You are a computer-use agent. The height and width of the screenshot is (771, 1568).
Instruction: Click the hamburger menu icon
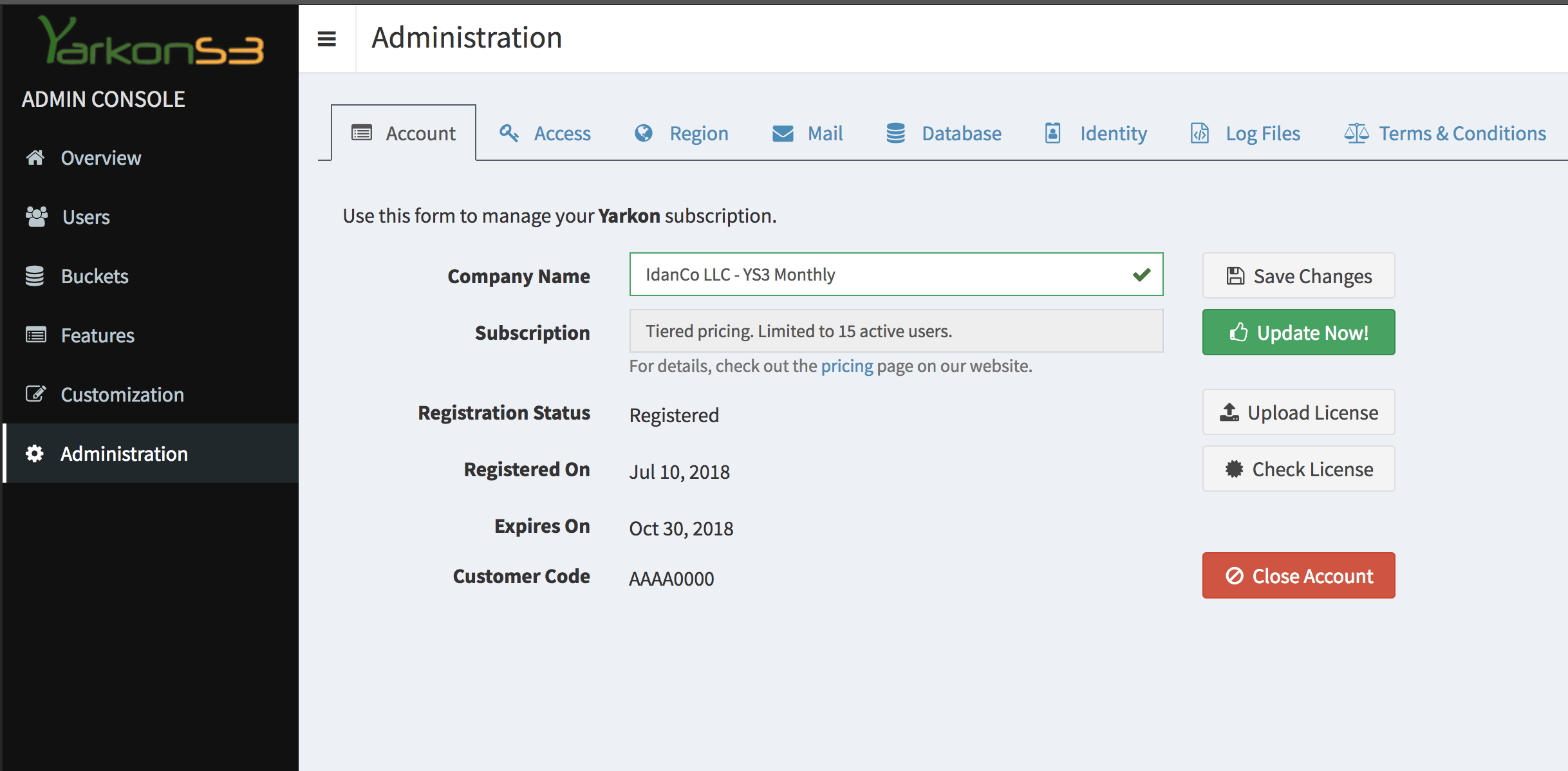point(326,39)
